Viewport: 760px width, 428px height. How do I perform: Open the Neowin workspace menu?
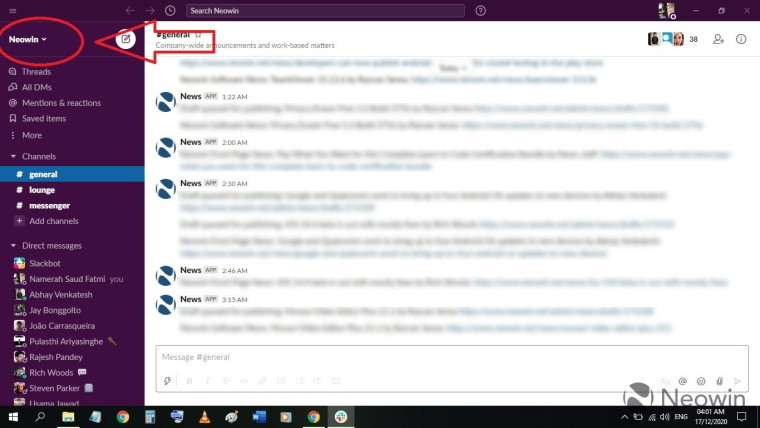coord(28,39)
